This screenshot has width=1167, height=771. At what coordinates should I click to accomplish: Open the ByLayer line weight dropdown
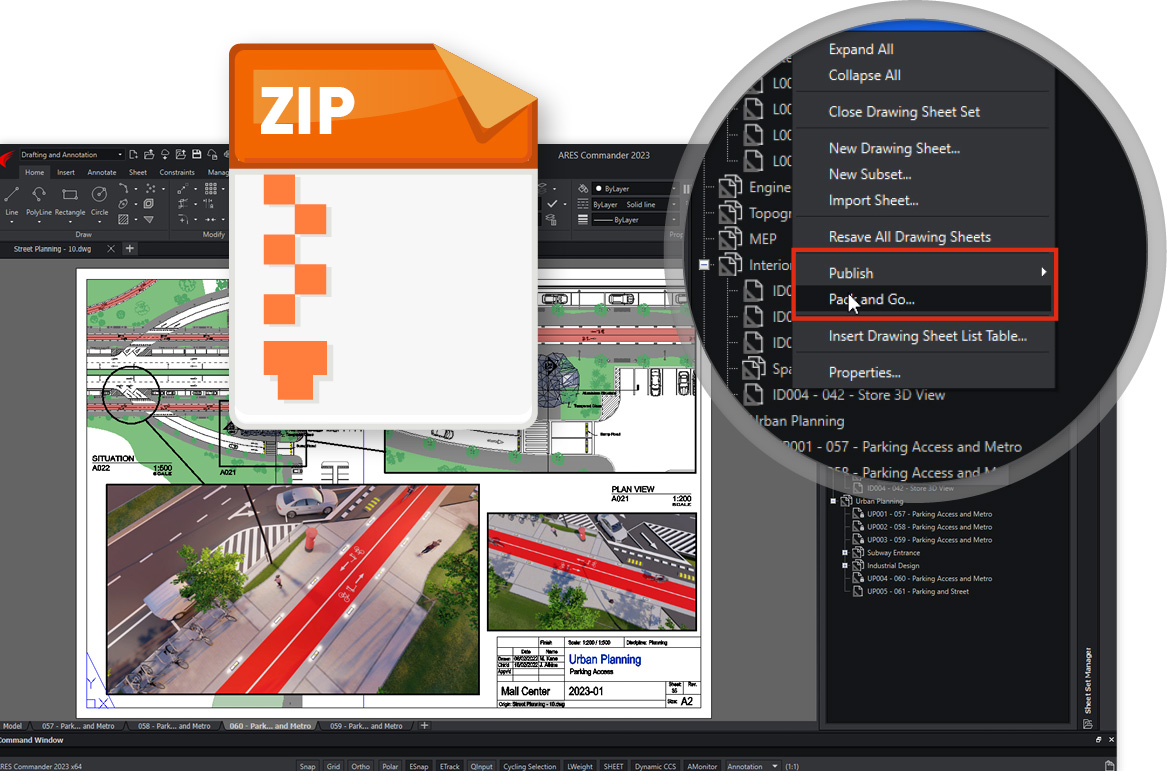[x=635, y=220]
